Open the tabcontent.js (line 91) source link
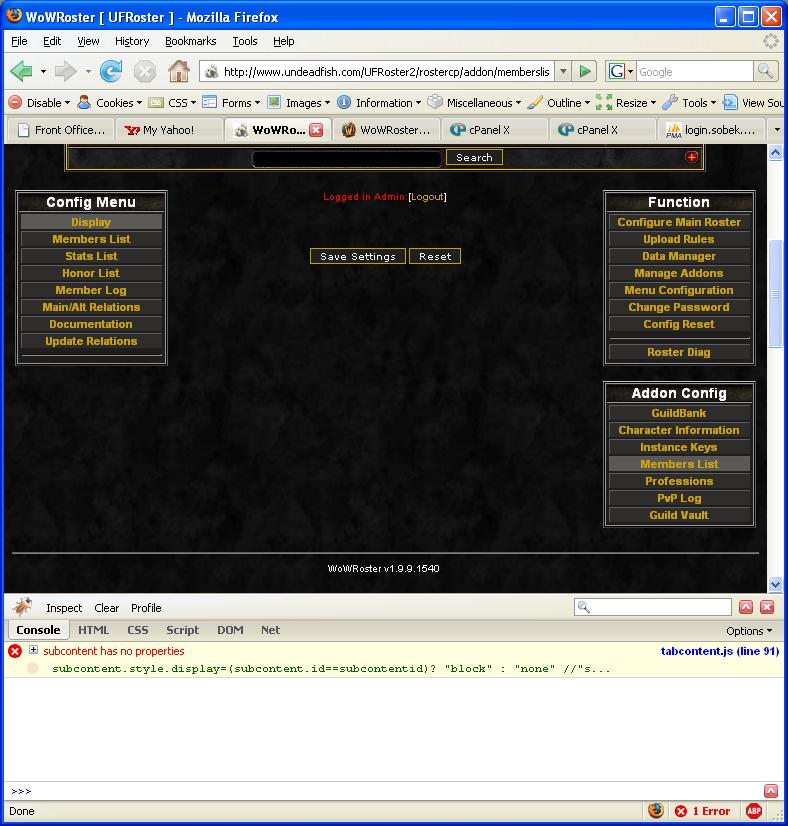This screenshot has height=826, width=788. point(720,651)
